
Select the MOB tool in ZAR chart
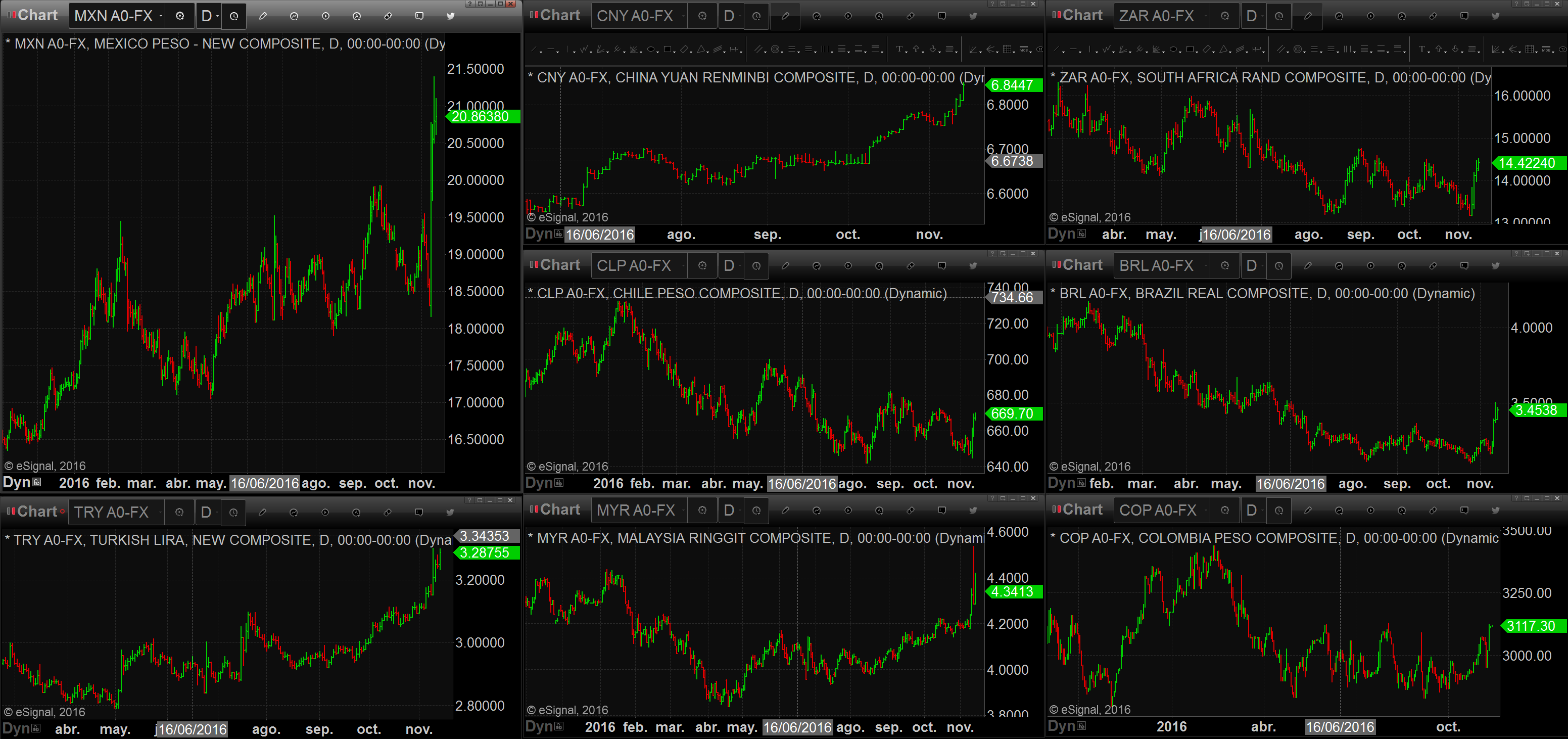pyautogui.click(x=1546, y=50)
